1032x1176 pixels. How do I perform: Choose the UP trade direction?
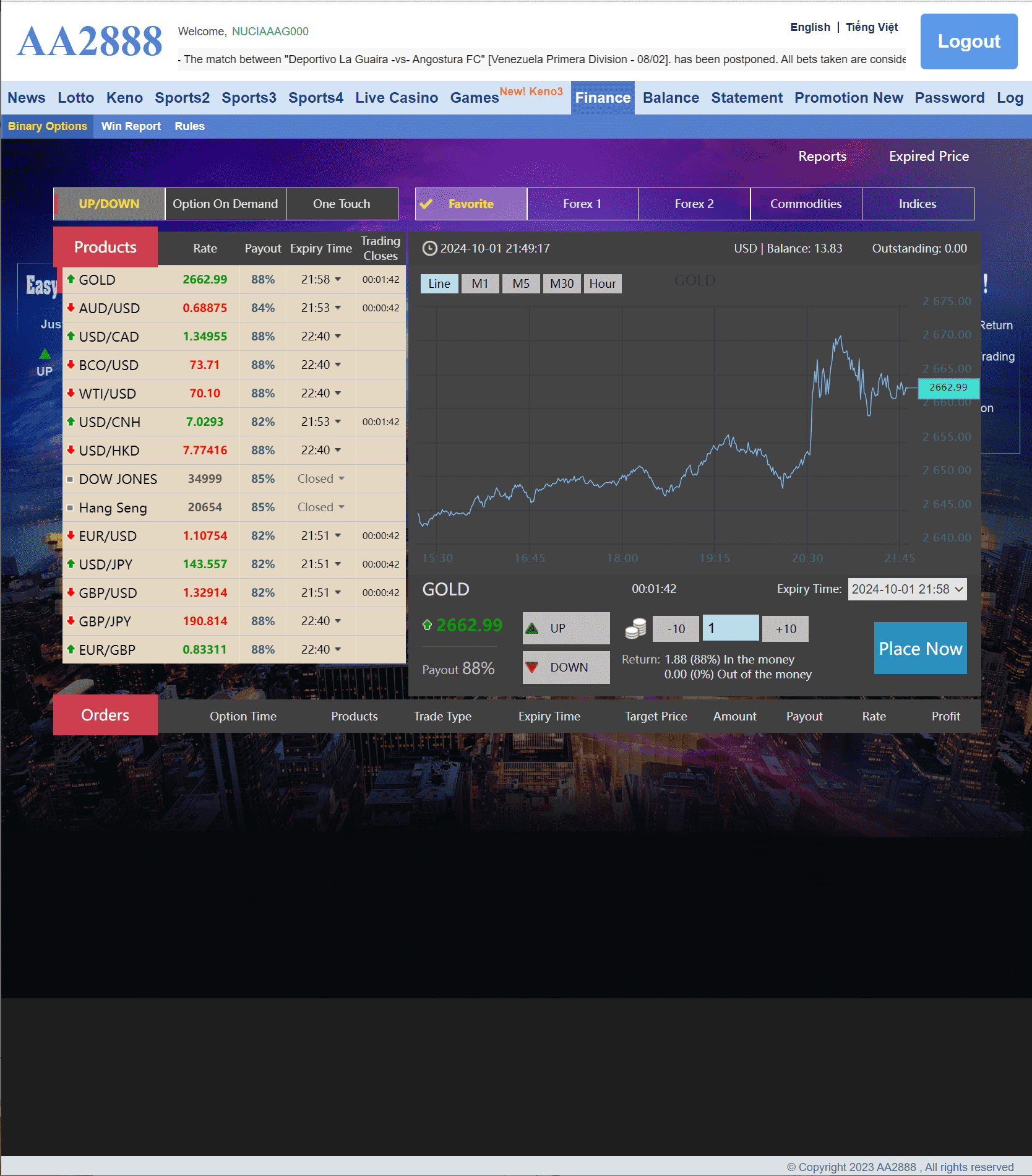(x=566, y=628)
